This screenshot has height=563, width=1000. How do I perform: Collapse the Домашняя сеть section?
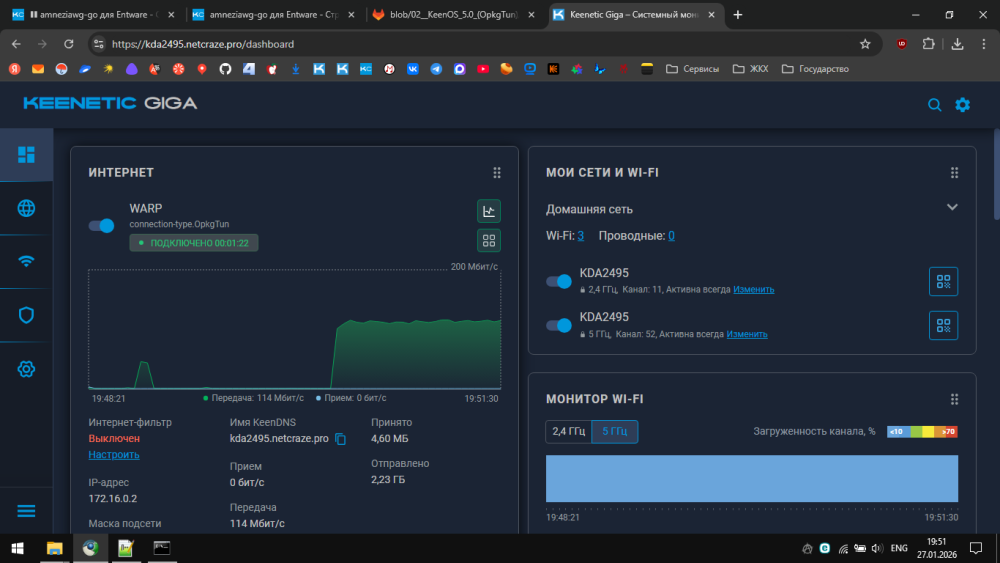click(952, 208)
